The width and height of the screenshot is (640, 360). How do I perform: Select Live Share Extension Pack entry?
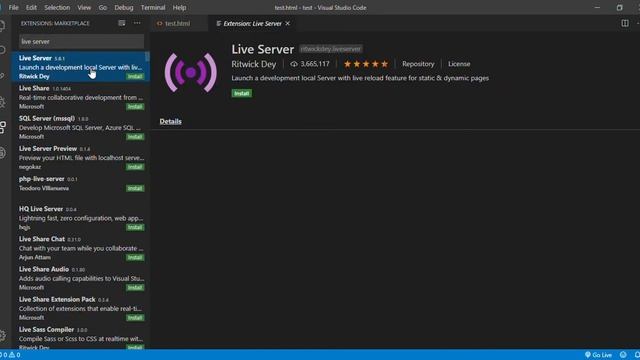click(x=80, y=308)
